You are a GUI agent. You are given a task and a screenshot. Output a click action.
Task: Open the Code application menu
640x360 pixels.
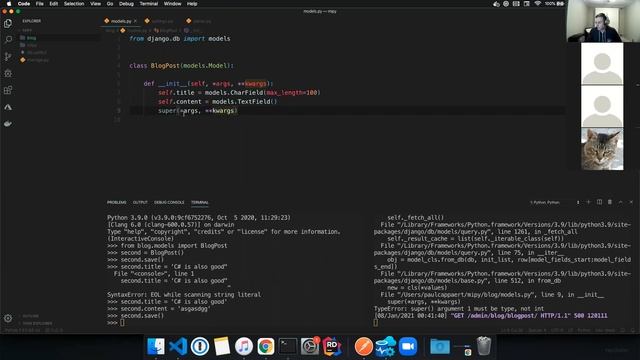click(x=24, y=4)
